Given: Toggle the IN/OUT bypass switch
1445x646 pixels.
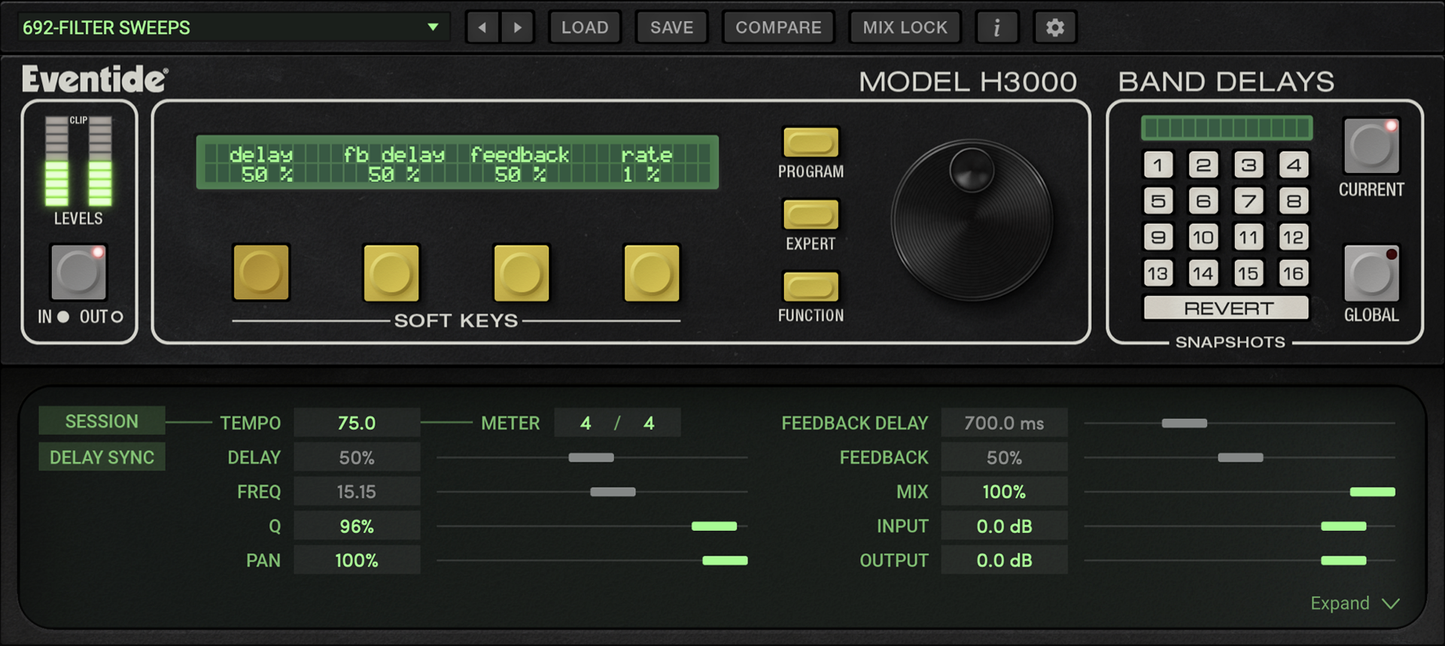Looking at the screenshot, I should (x=78, y=271).
